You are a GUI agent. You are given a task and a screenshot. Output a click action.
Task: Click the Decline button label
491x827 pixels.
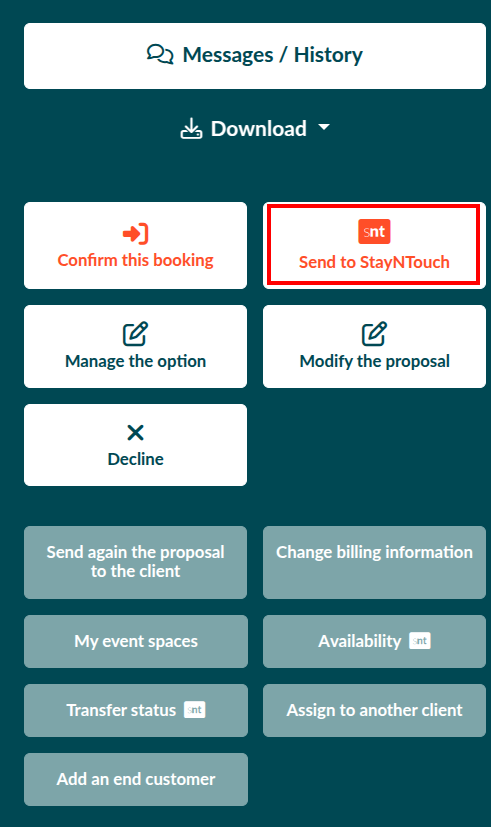tap(136, 459)
